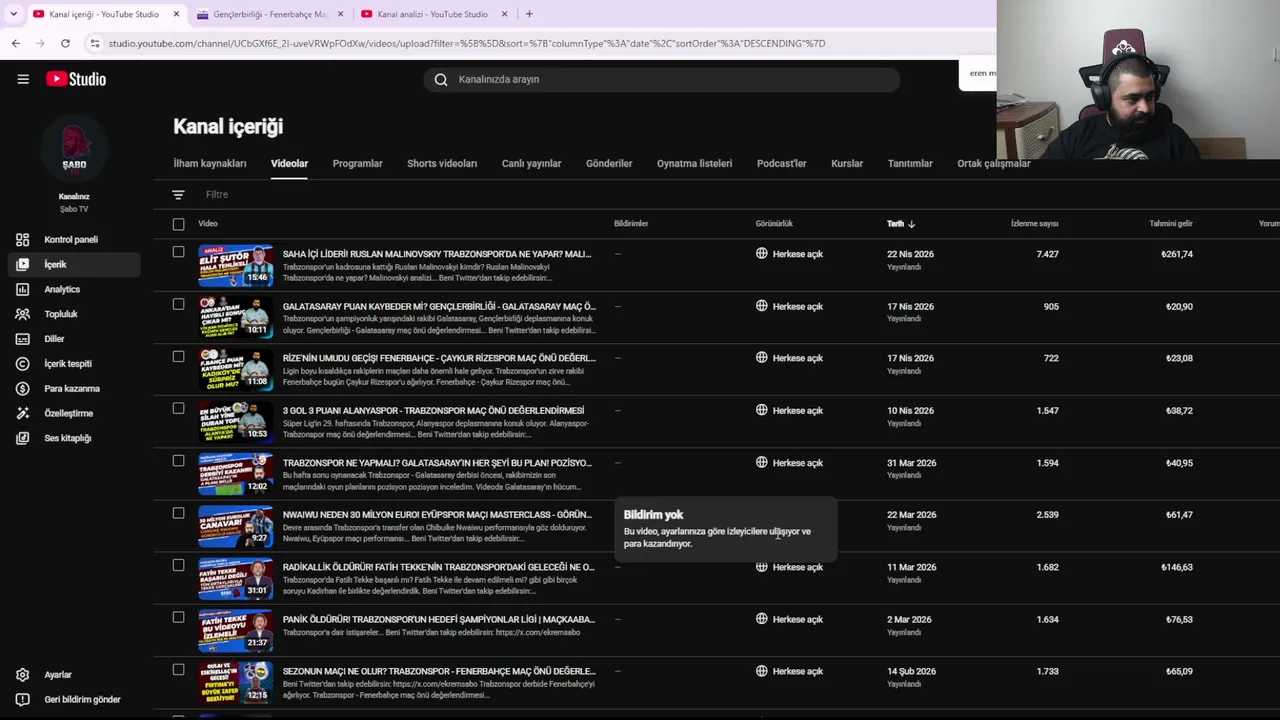This screenshot has height=720, width=1280.
Task: Open the Diller translate icon in sidebar
Action: pos(22,339)
